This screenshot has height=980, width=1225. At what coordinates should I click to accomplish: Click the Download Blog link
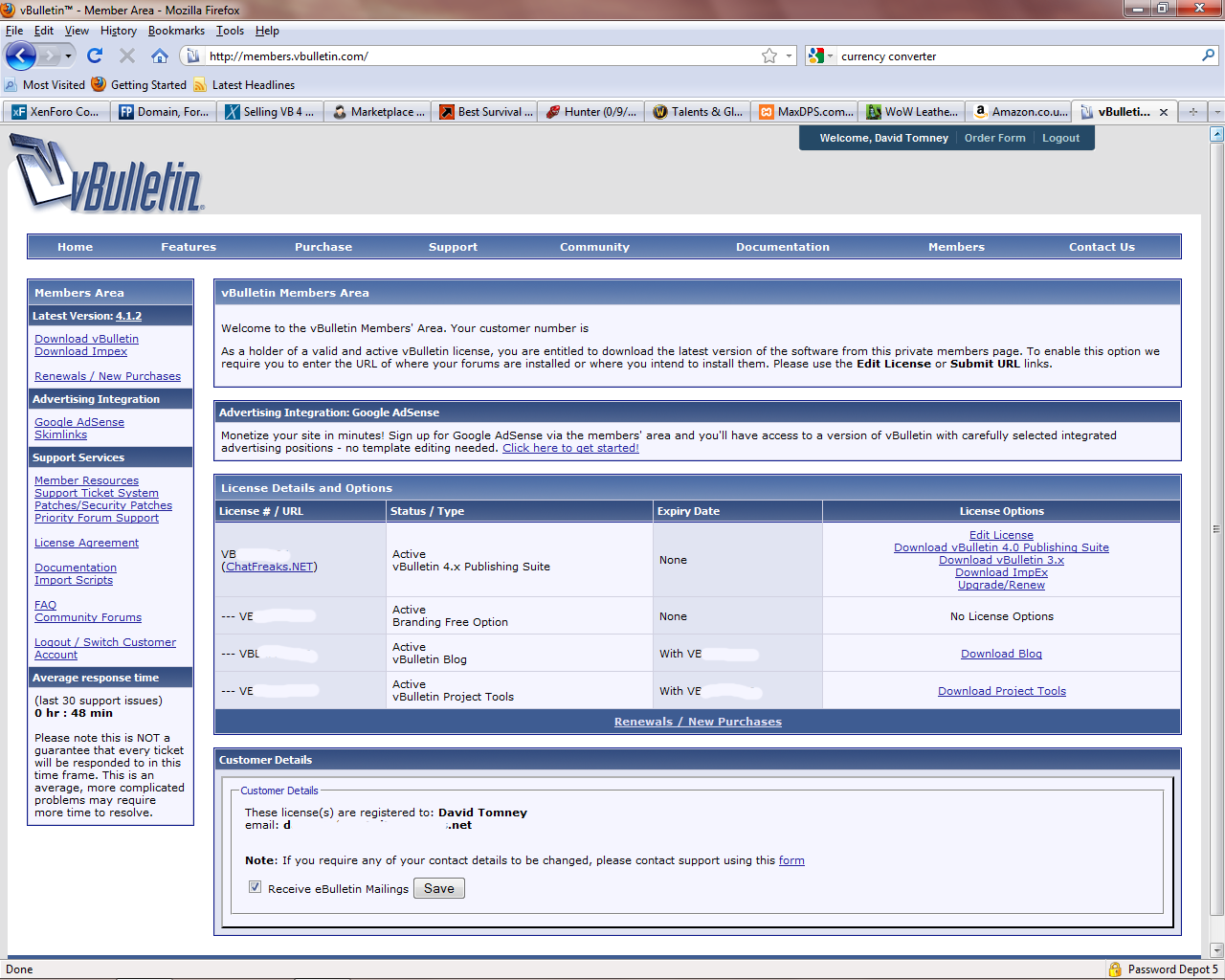pos(1001,654)
